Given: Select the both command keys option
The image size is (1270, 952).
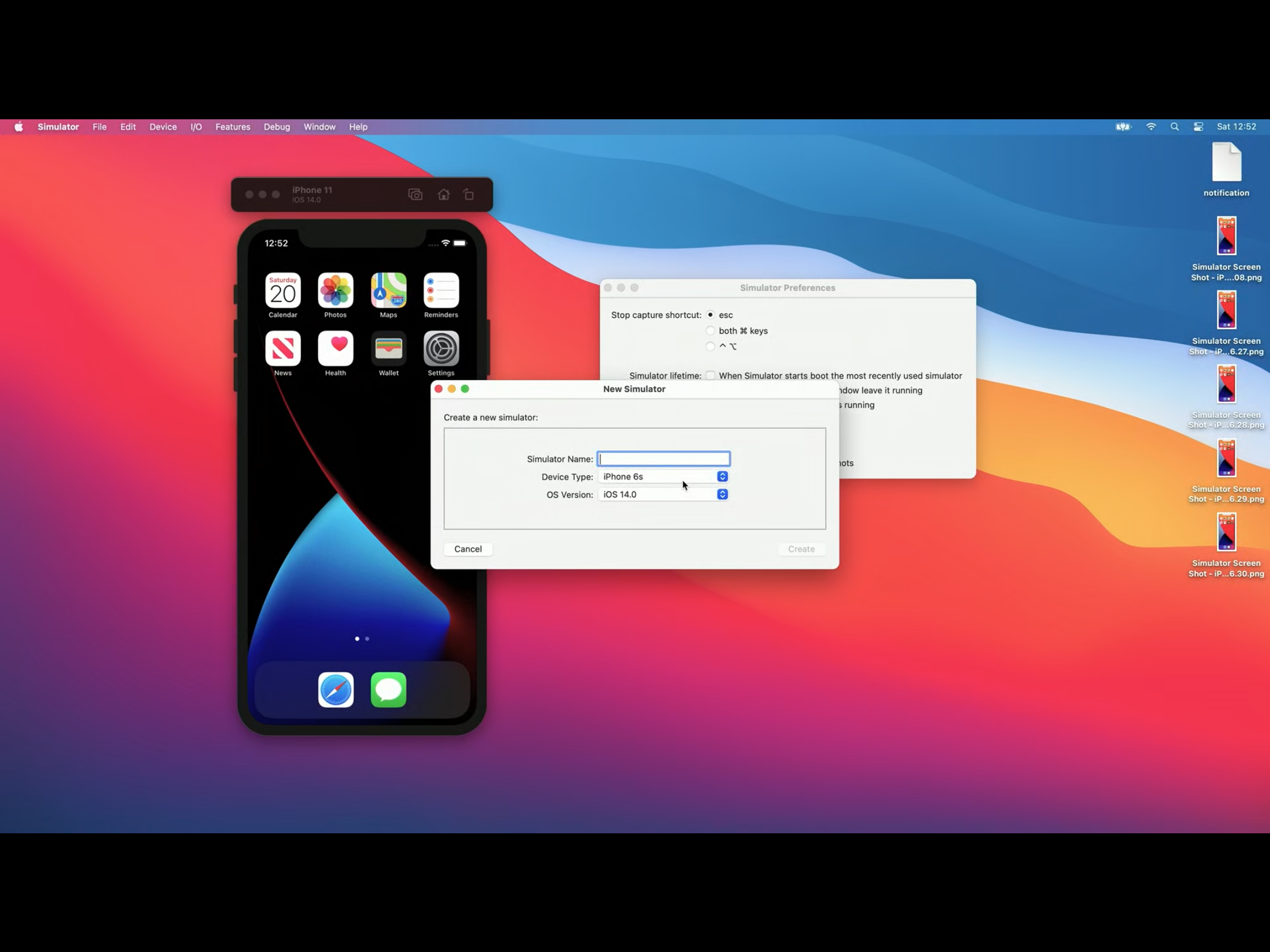Looking at the screenshot, I should click(x=710, y=331).
